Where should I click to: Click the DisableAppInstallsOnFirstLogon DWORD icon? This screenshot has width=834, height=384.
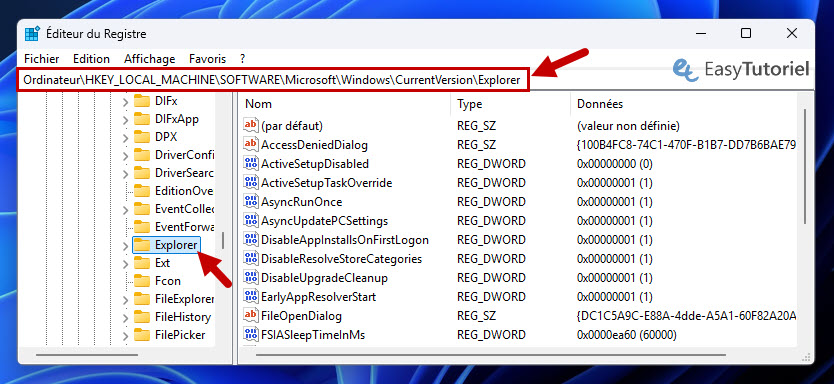click(251, 239)
